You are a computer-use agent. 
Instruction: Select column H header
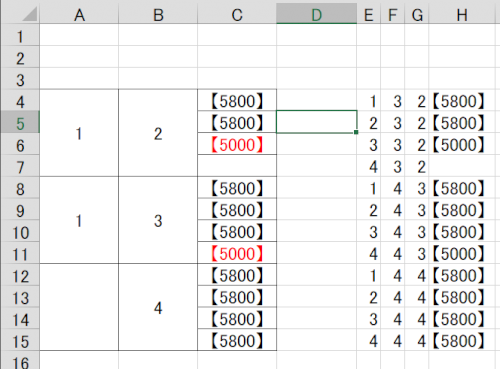(x=462, y=15)
